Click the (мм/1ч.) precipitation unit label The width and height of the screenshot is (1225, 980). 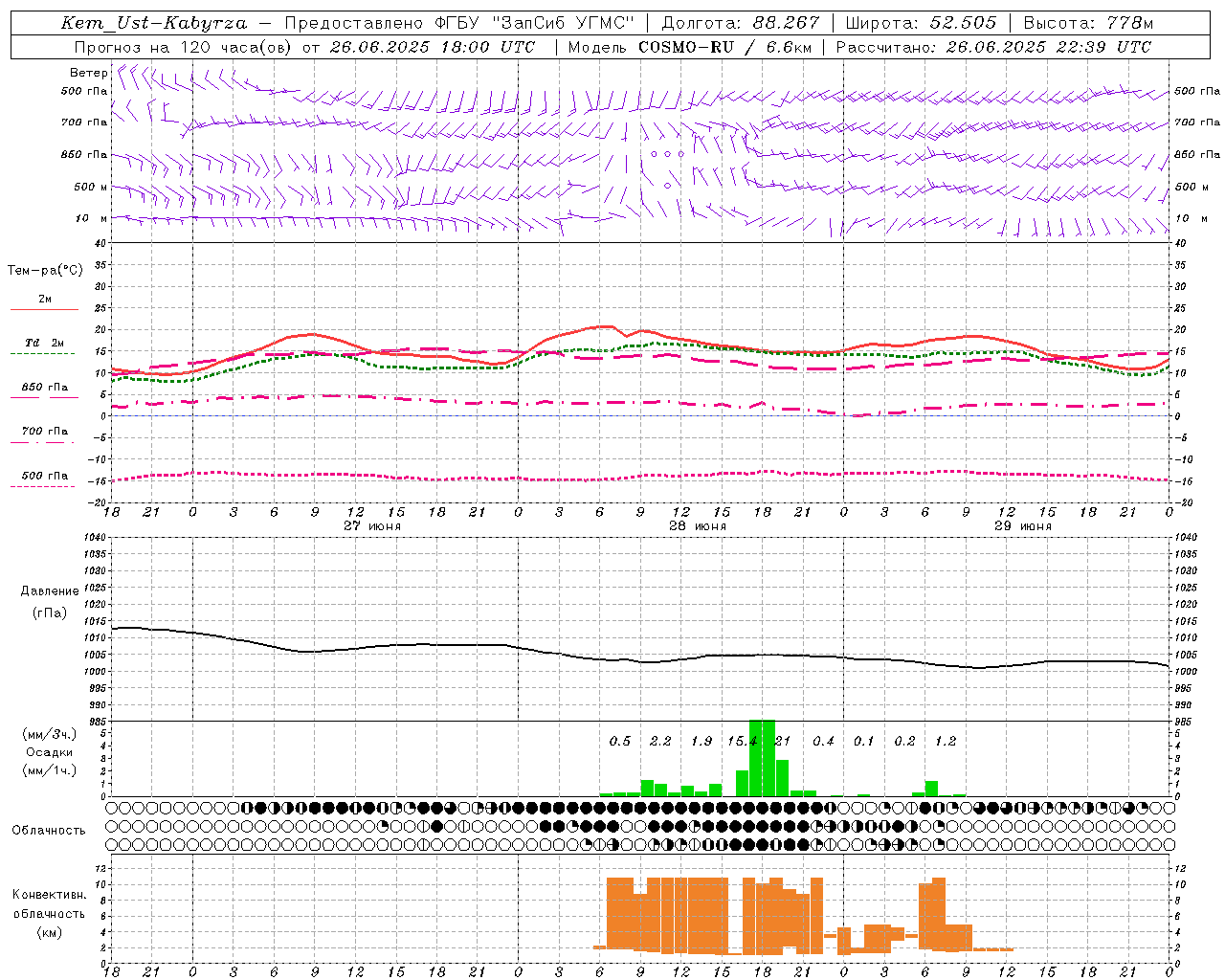50,770
